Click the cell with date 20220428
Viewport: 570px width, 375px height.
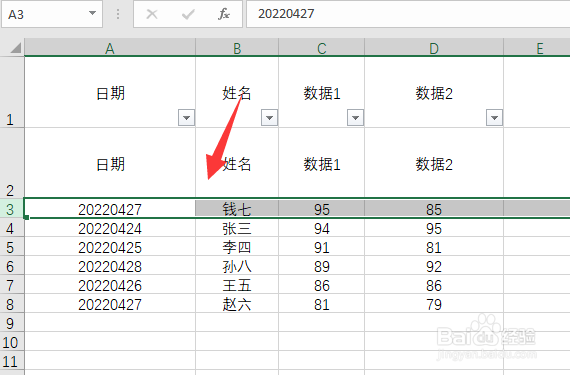[x=110, y=266]
